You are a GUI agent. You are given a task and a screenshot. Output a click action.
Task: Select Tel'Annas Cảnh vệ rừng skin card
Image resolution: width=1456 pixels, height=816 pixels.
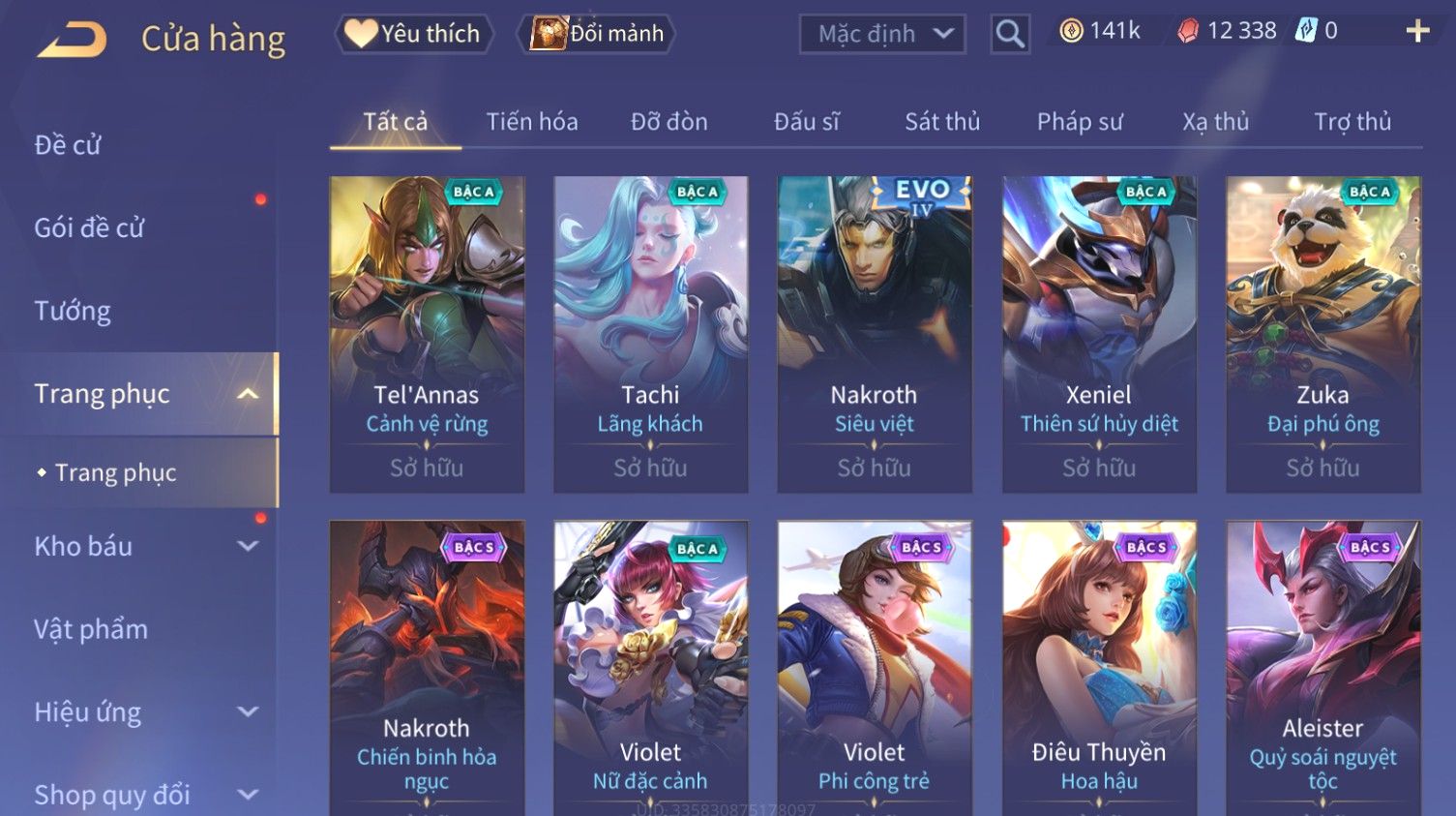coord(427,334)
